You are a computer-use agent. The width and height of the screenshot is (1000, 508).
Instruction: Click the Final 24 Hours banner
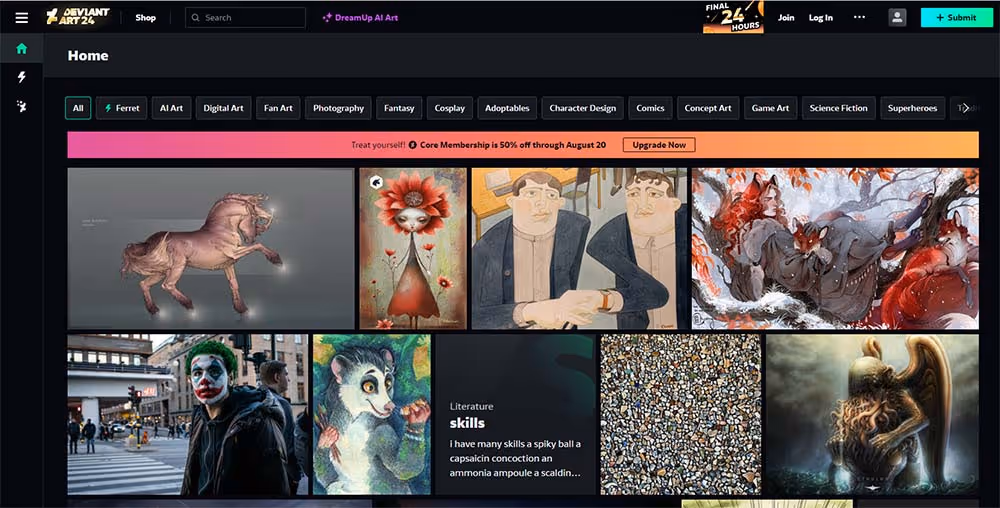coord(733,17)
